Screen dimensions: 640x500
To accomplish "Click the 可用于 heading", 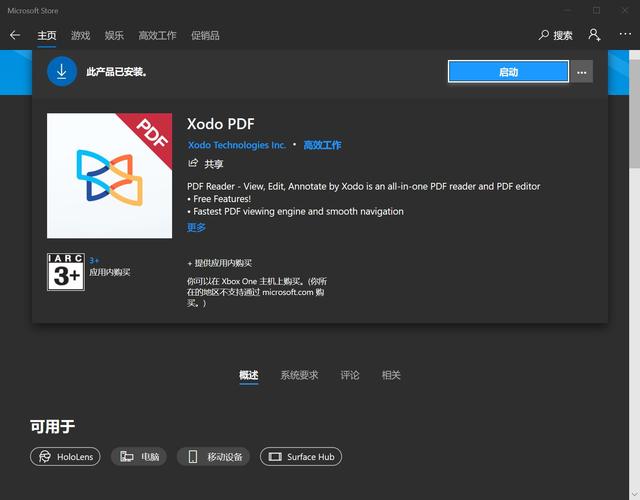I will click(x=53, y=427).
